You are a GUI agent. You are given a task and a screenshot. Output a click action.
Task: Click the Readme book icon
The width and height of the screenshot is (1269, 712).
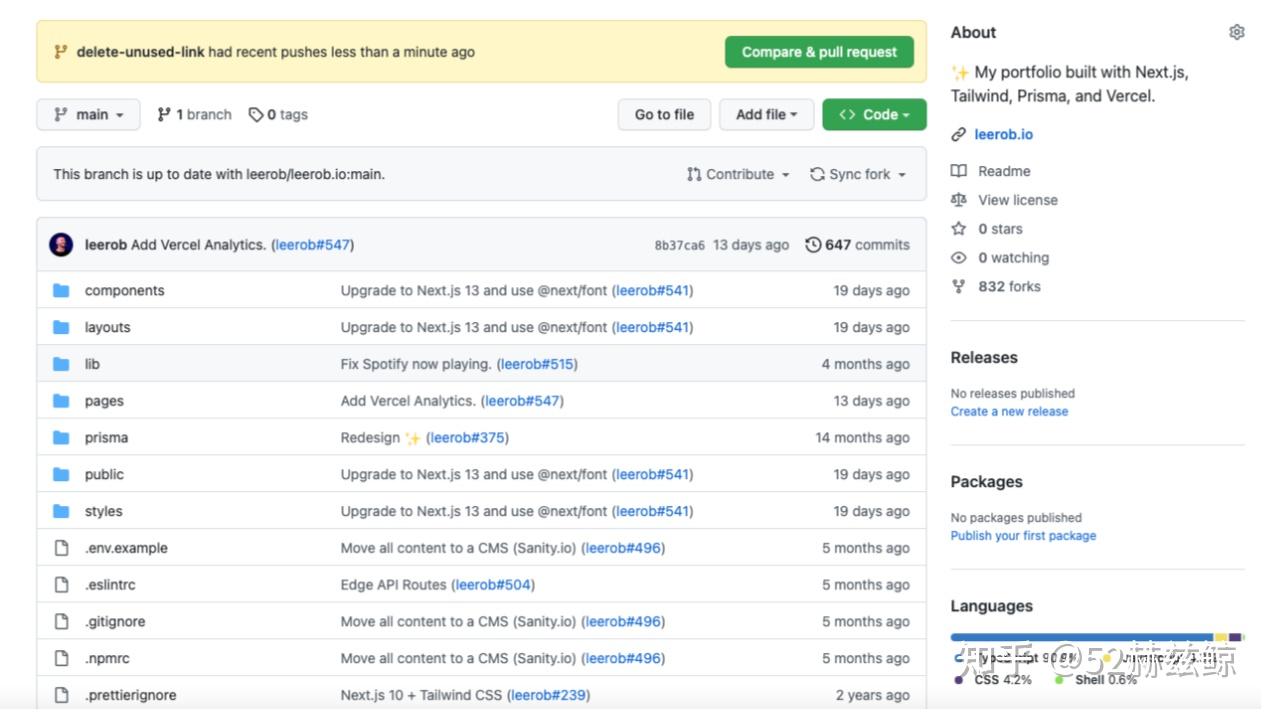[959, 171]
